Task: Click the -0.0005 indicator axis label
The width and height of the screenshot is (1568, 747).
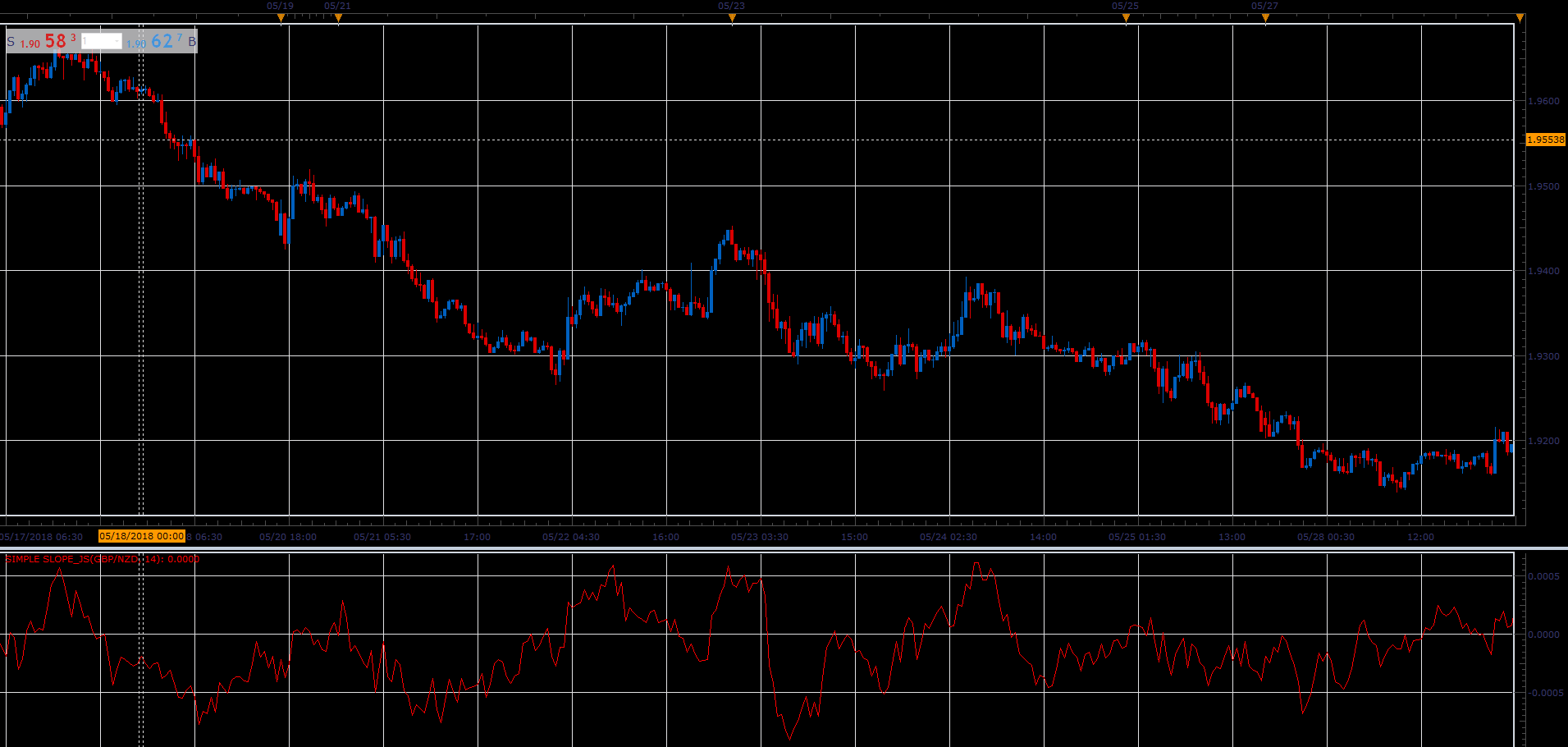Action: point(1545,693)
